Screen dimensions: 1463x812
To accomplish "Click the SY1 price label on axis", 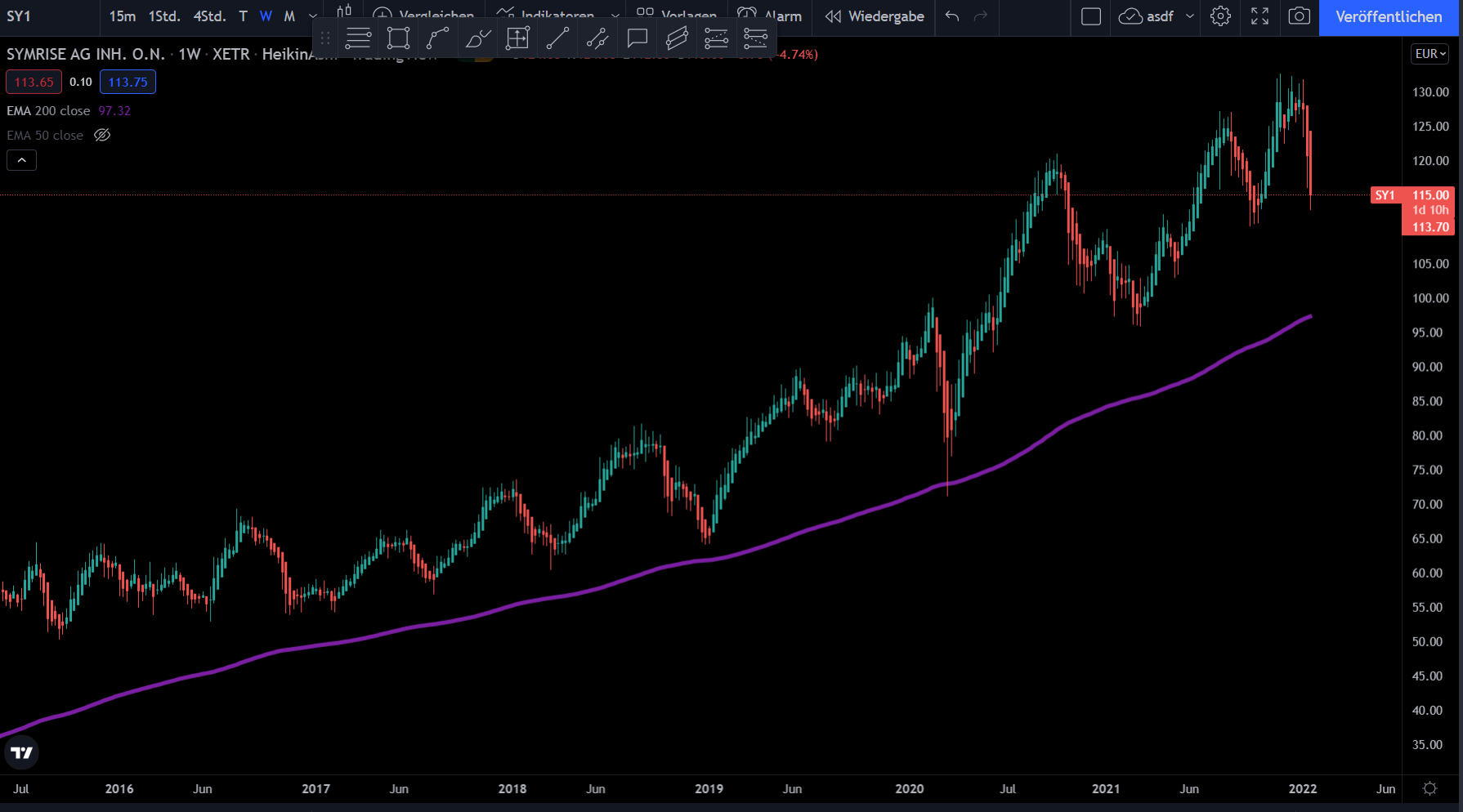I will tap(1385, 195).
